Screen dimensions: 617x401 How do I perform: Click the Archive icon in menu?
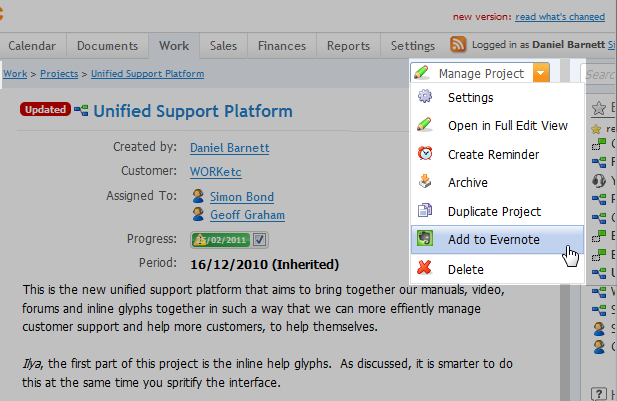[x=425, y=183]
